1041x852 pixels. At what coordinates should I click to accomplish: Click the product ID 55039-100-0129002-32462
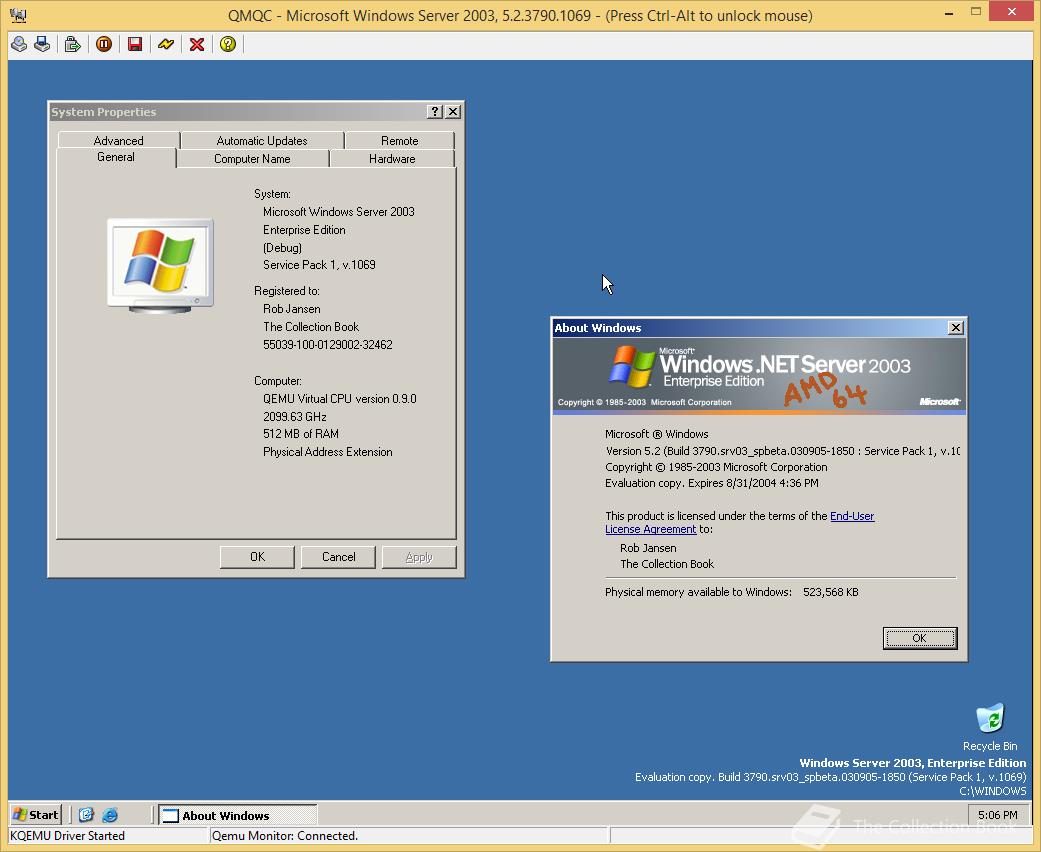327,345
